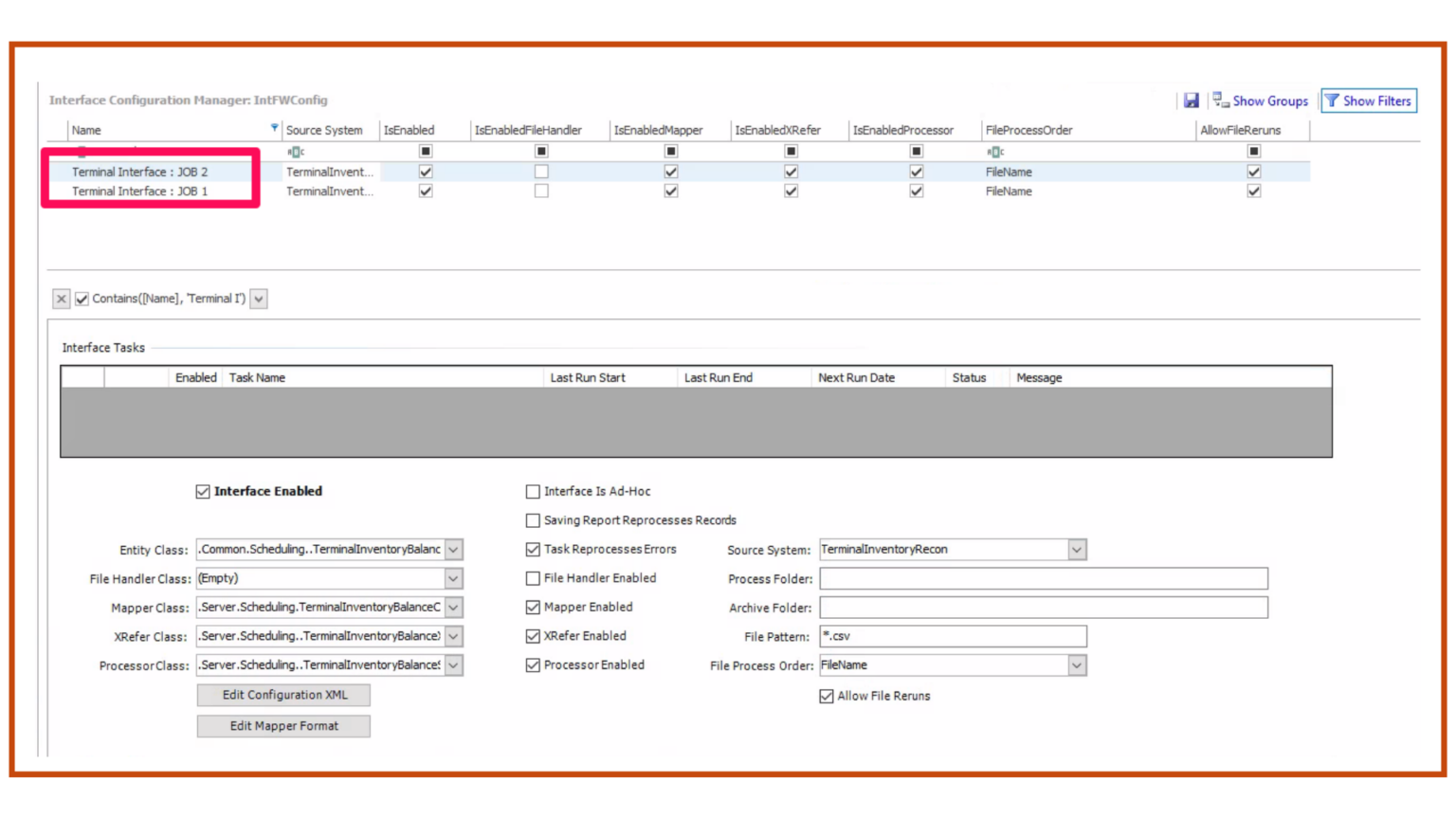This screenshot has width=1456, height=819.
Task: Select the Terminal Interface : JOB 1 row
Action: 139,191
